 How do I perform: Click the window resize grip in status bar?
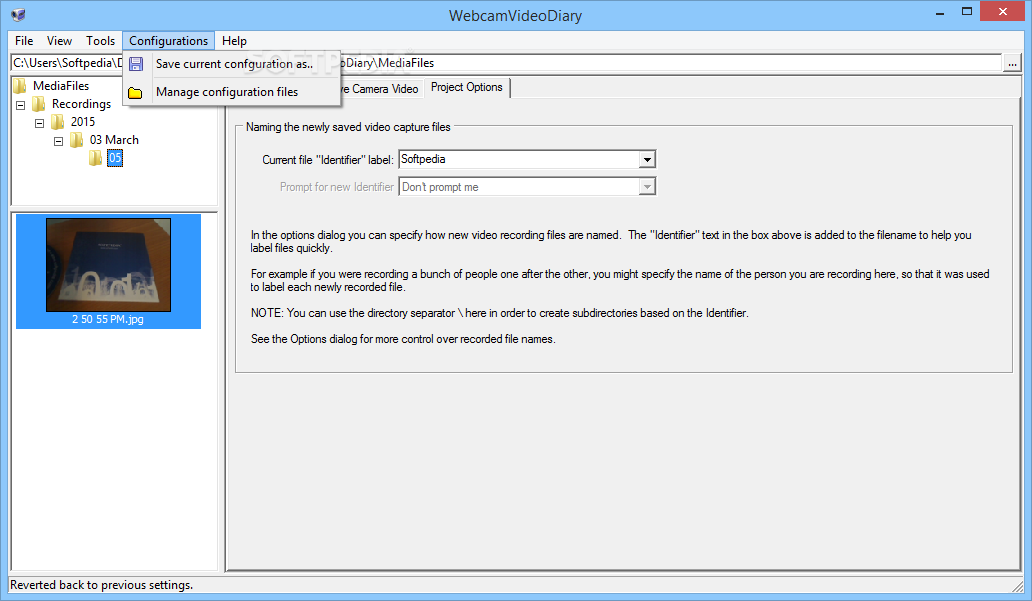point(1018,585)
